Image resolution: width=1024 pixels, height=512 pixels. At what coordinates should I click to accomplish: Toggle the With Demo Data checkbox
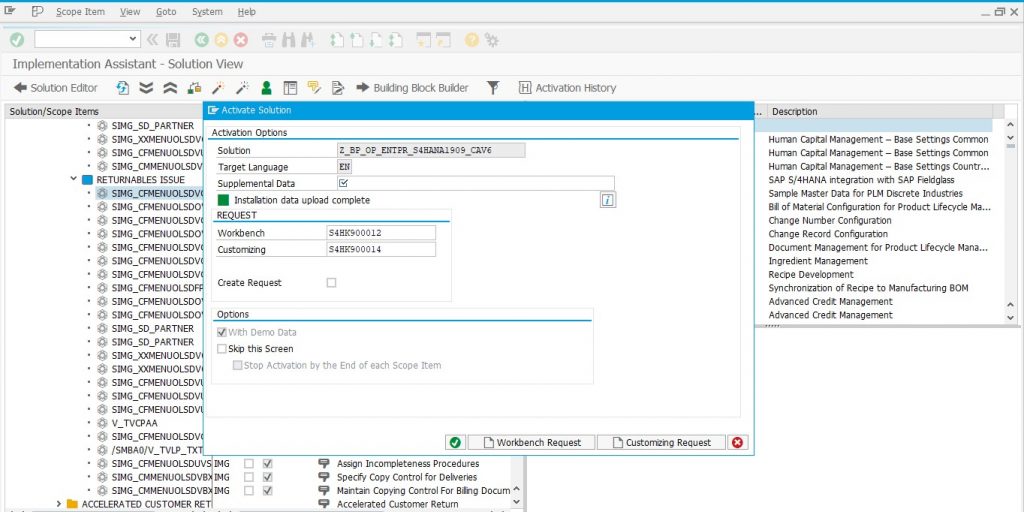(222, 332)
